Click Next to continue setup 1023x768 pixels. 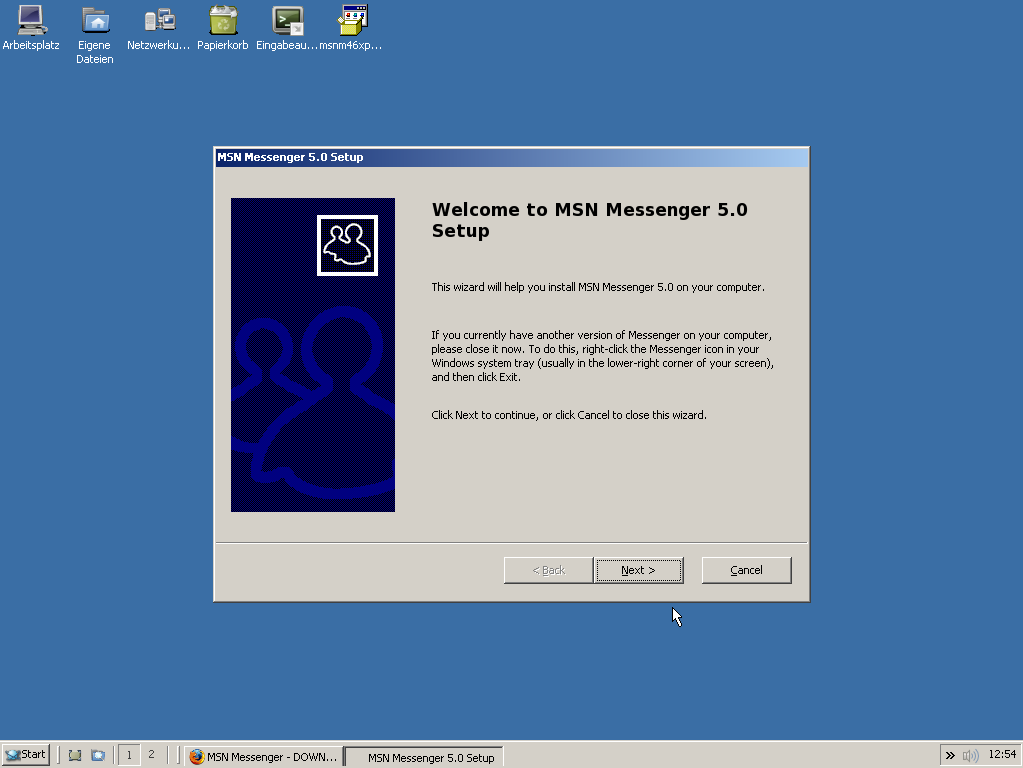[638, 570]
